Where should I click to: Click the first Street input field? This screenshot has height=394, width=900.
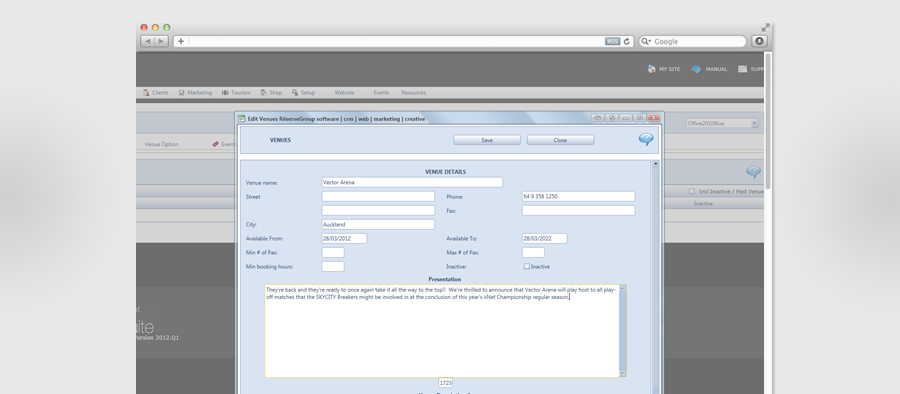pyautogui.click(x=378, y=196)
